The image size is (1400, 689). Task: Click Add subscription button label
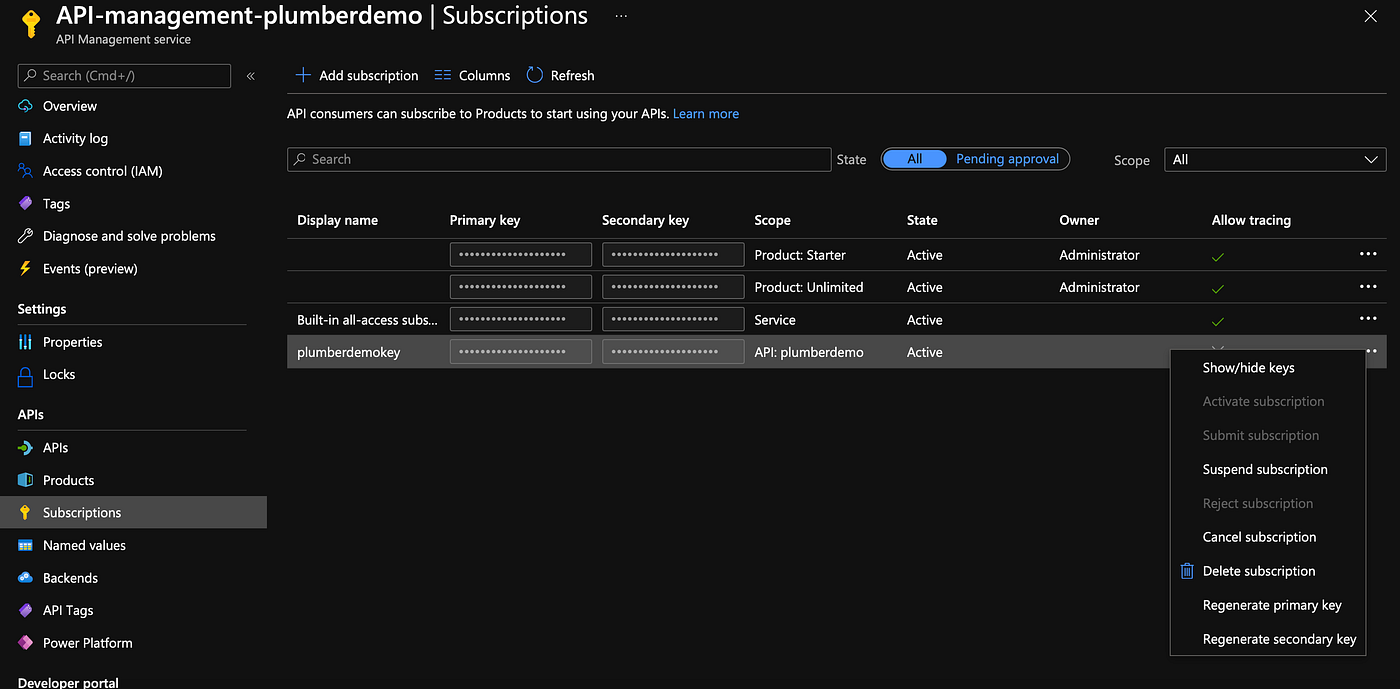click(368, 75)
